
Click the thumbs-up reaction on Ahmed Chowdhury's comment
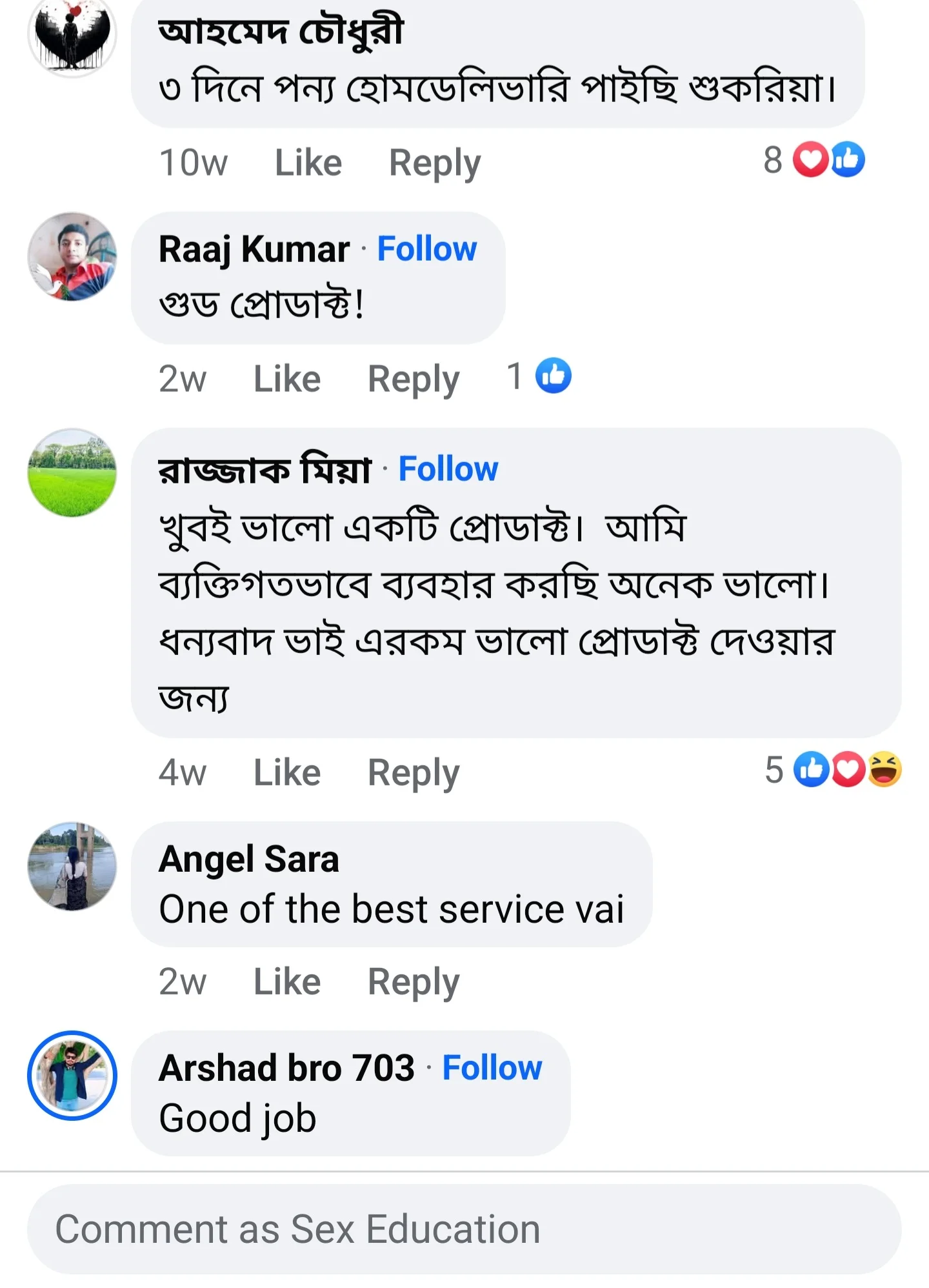[849, 159]
